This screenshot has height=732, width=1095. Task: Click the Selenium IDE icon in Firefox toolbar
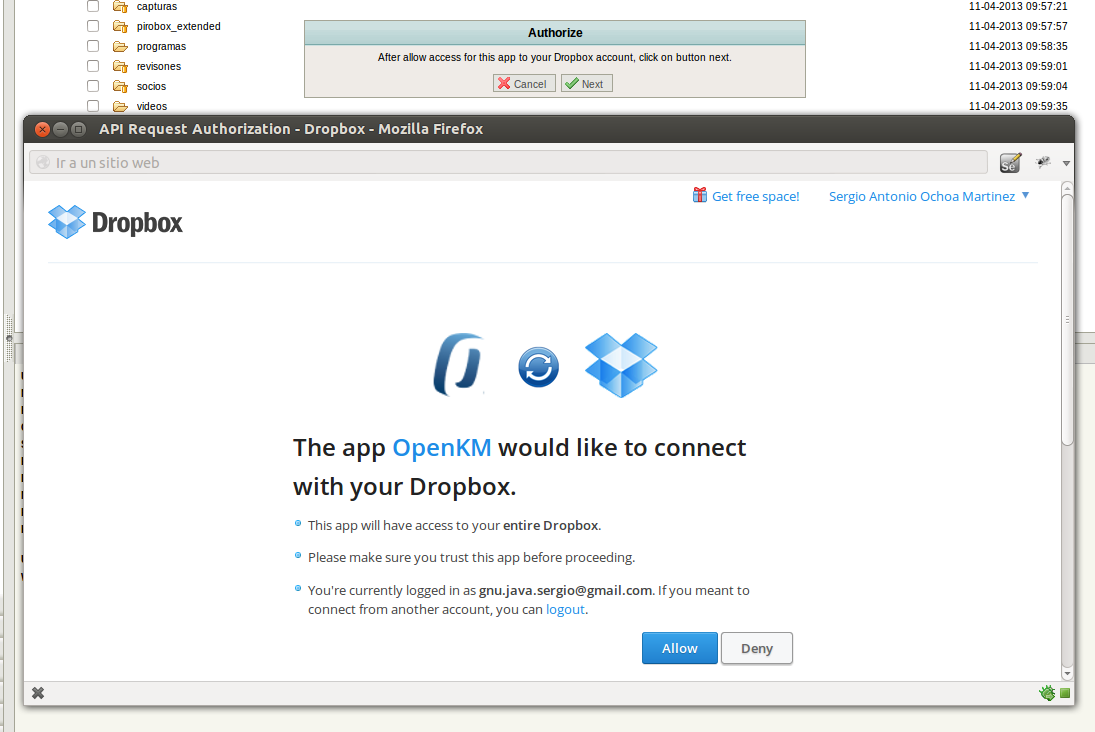coord(1010,163)
